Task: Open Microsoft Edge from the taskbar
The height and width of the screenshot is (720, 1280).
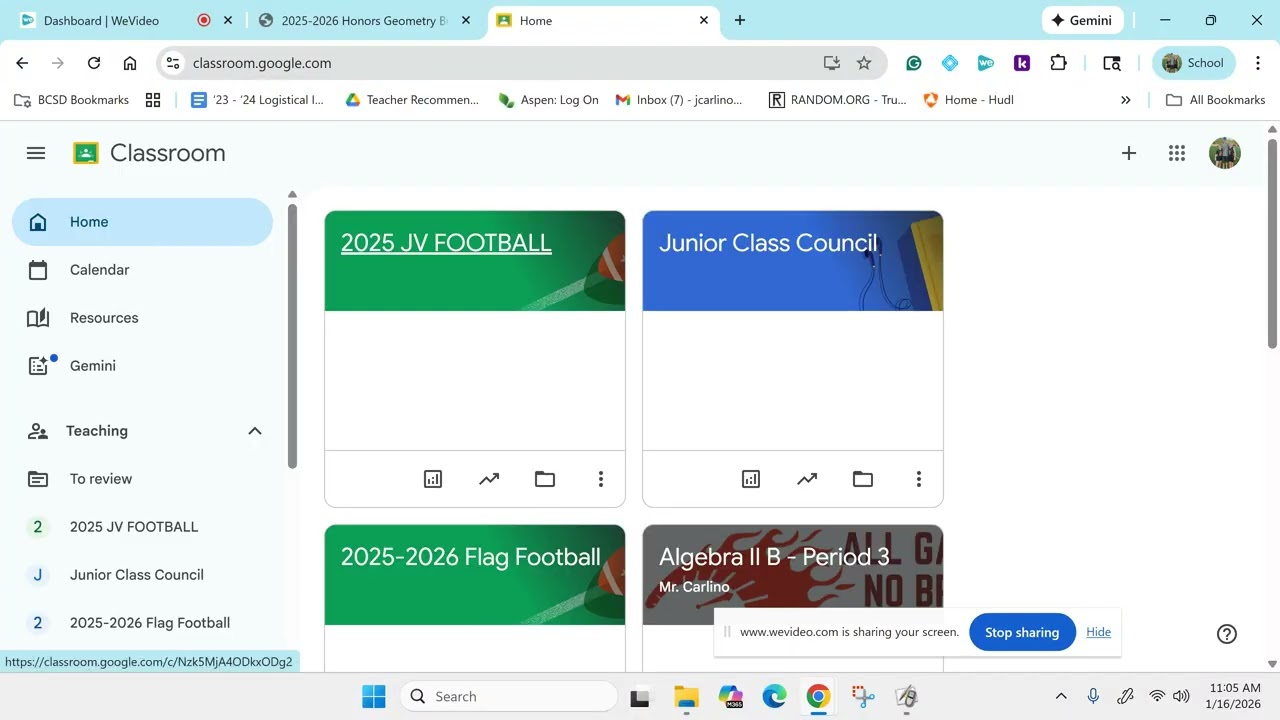Action: pyautogui.click(x=774, y=696)
